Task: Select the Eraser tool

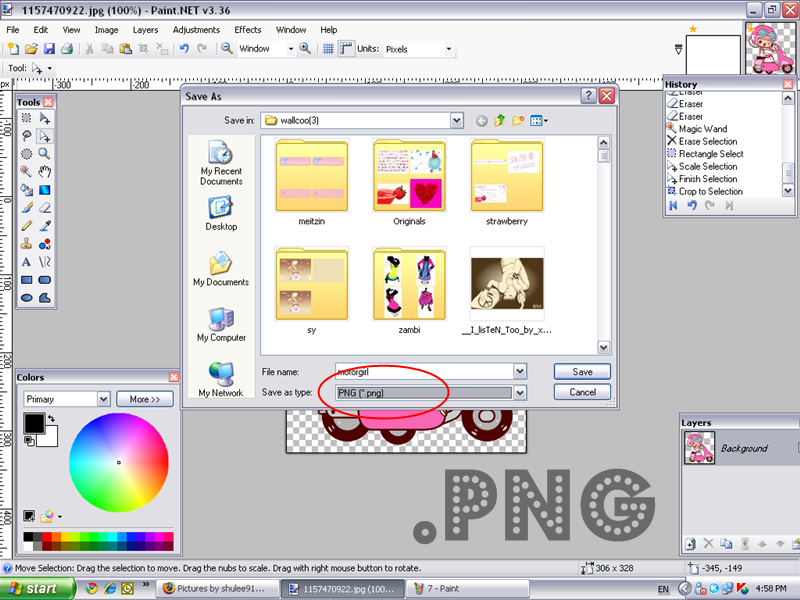Action: point(45,208)
